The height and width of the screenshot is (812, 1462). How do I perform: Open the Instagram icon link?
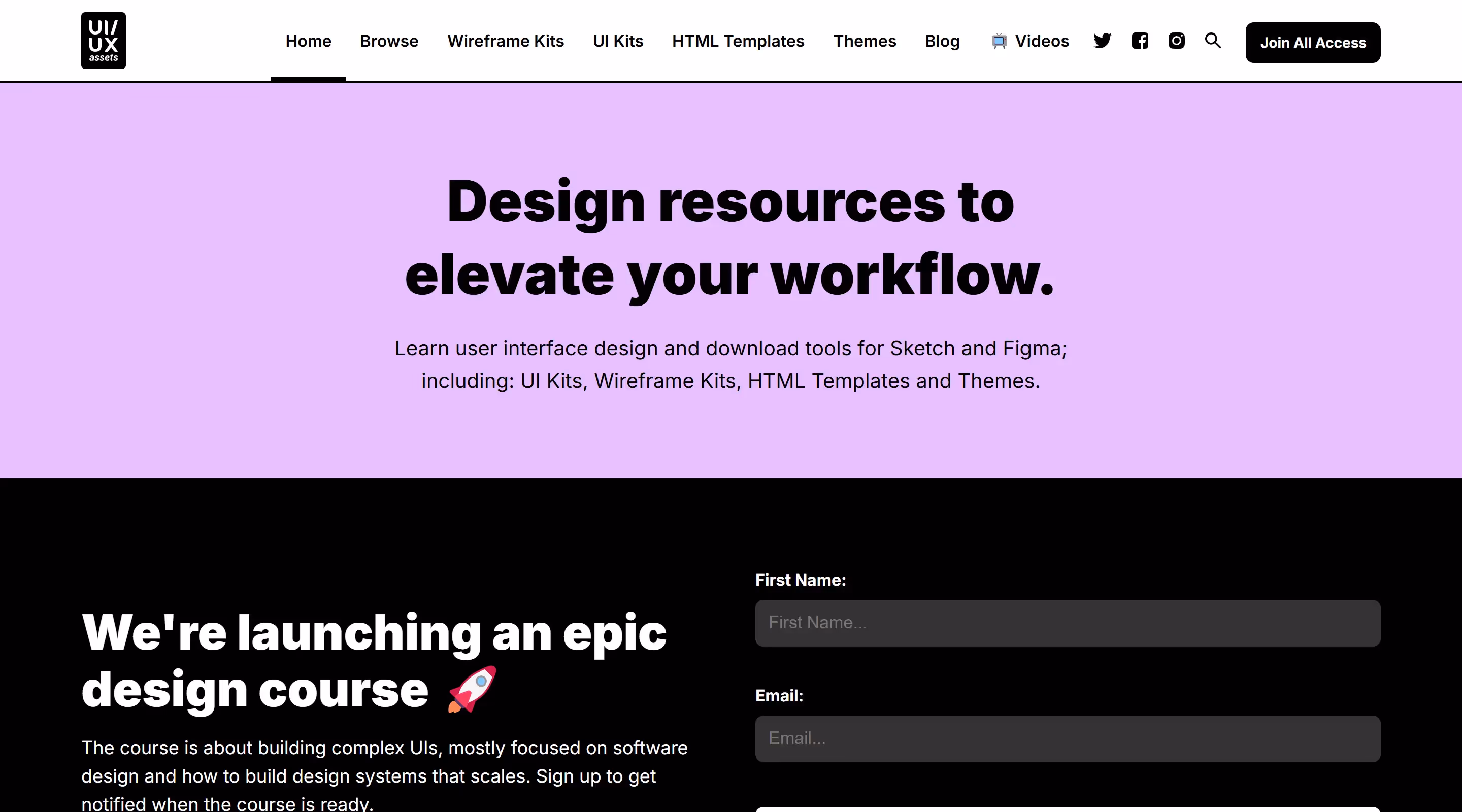tap(1177, 41)
